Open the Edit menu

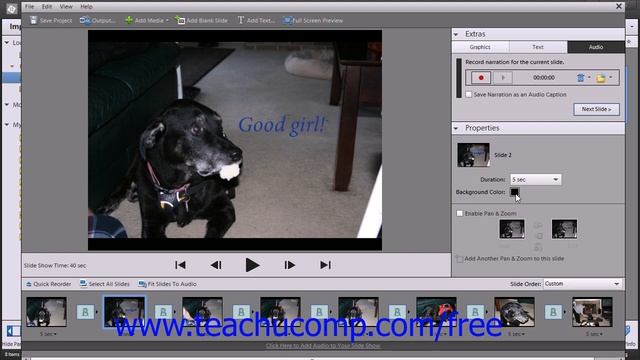47,7
